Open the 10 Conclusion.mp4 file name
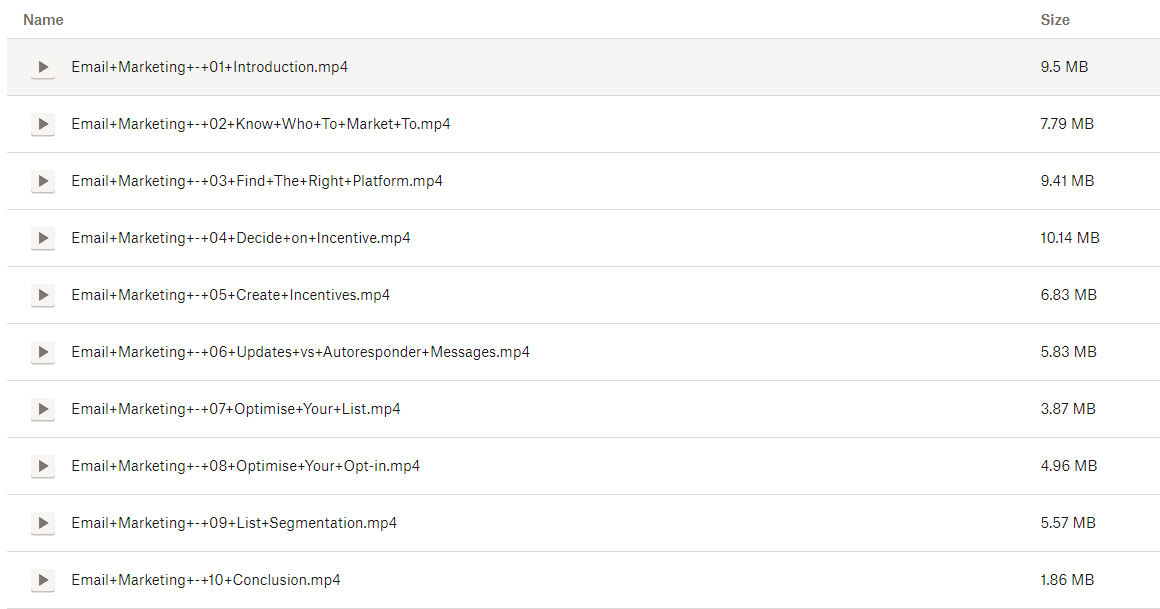This screenshot has height=609, width=1160. coord(205,580)
